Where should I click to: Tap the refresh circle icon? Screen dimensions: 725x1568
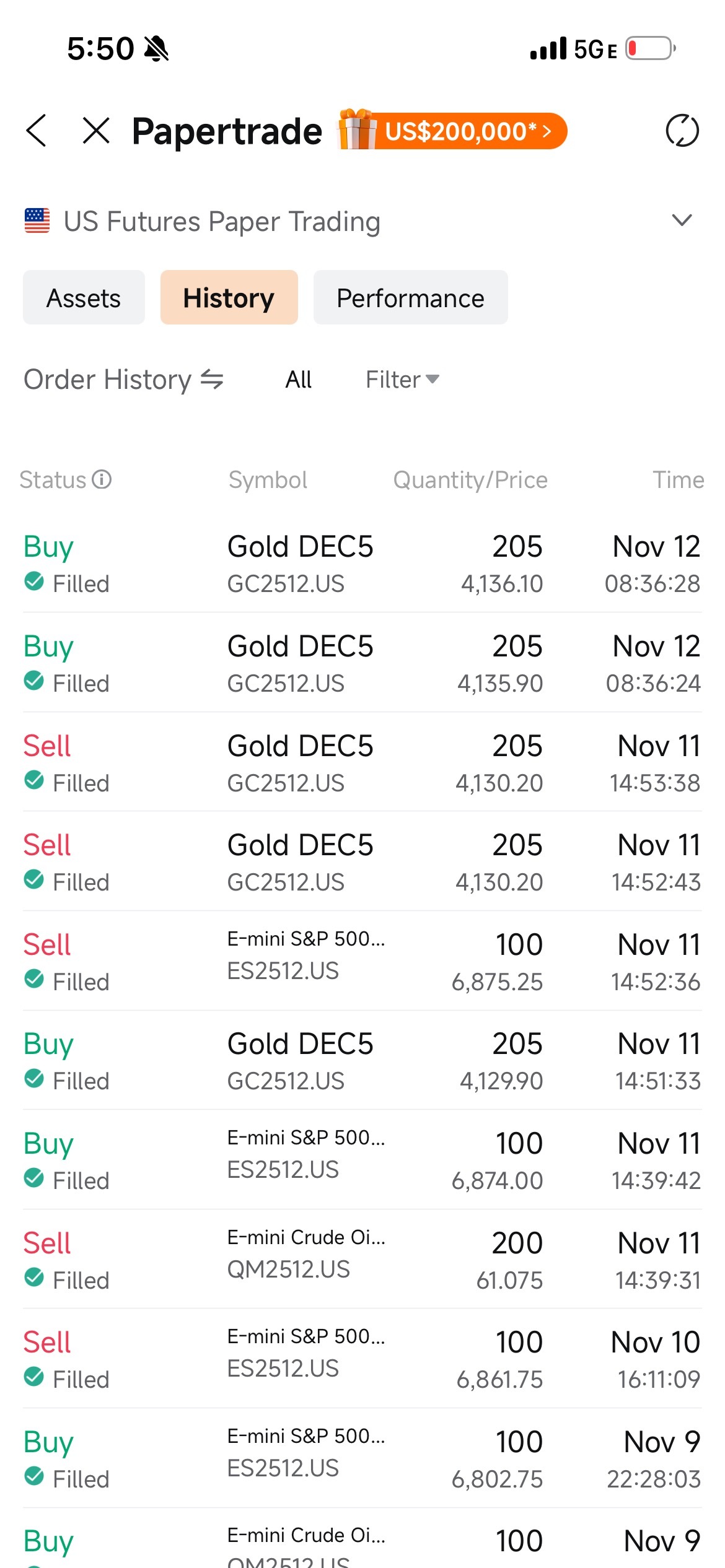682,131
